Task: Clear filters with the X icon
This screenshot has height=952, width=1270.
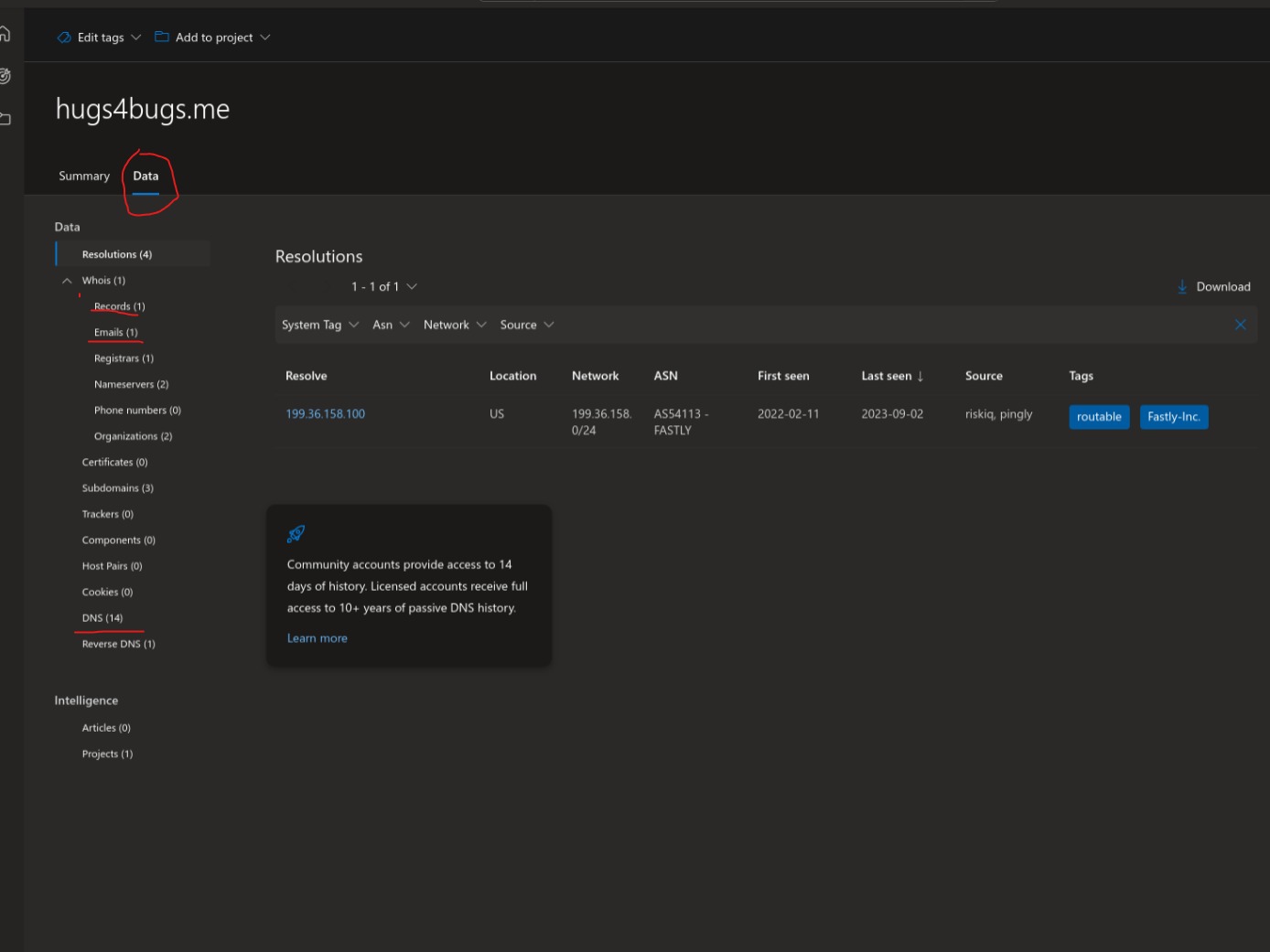Action: coord(1241,325)
